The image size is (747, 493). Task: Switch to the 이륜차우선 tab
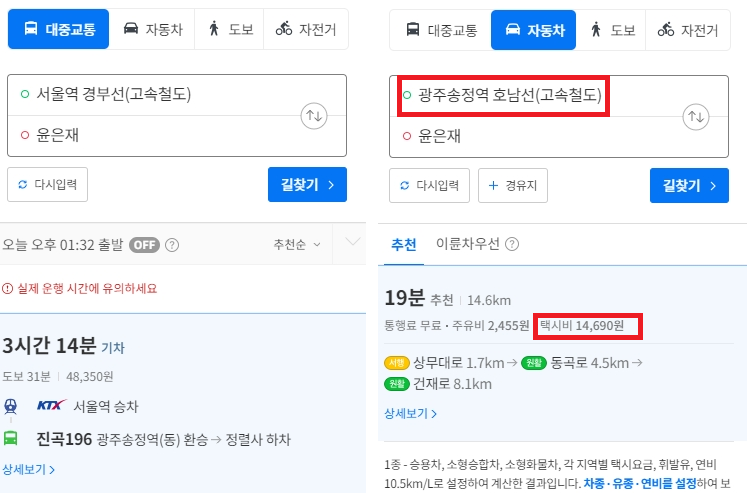pyautogui.click(x=469, y=244)
